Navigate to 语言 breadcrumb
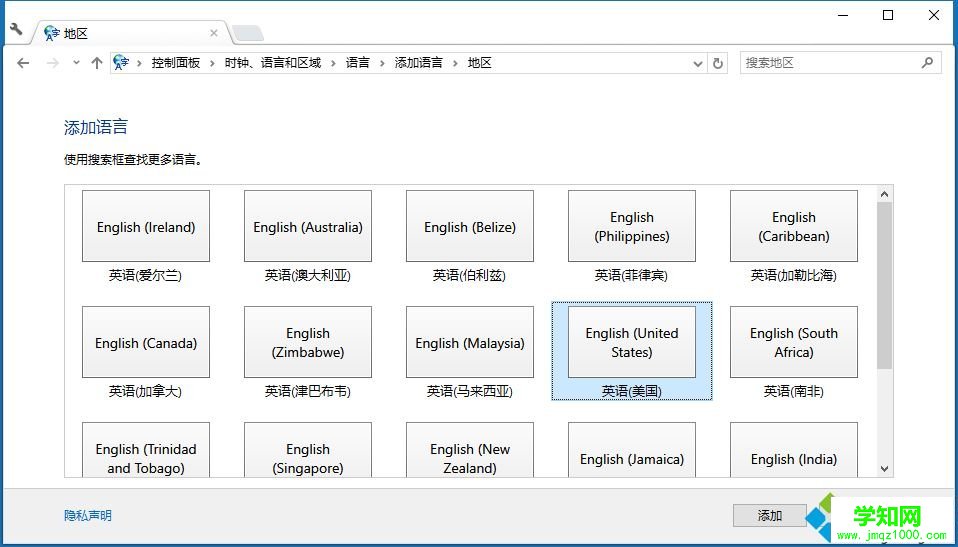Image resolution: width=958 pixels, height=547 pixels. click(x=357, y=62)
